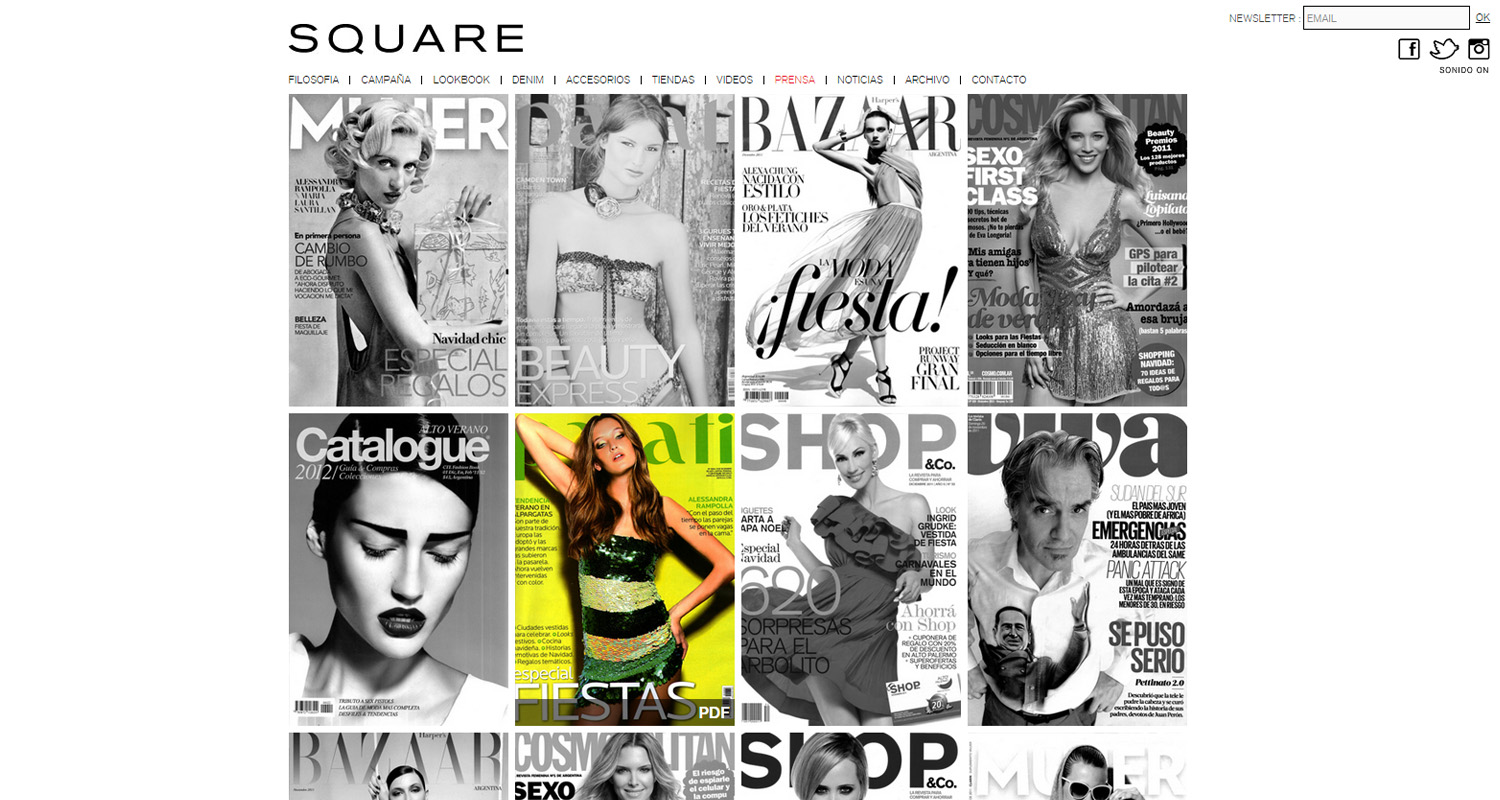The width and height of the screenshot is (1500, 800).
Task: Open the bottom-row Mujer cover
Action: click(x=1077, y=766)
